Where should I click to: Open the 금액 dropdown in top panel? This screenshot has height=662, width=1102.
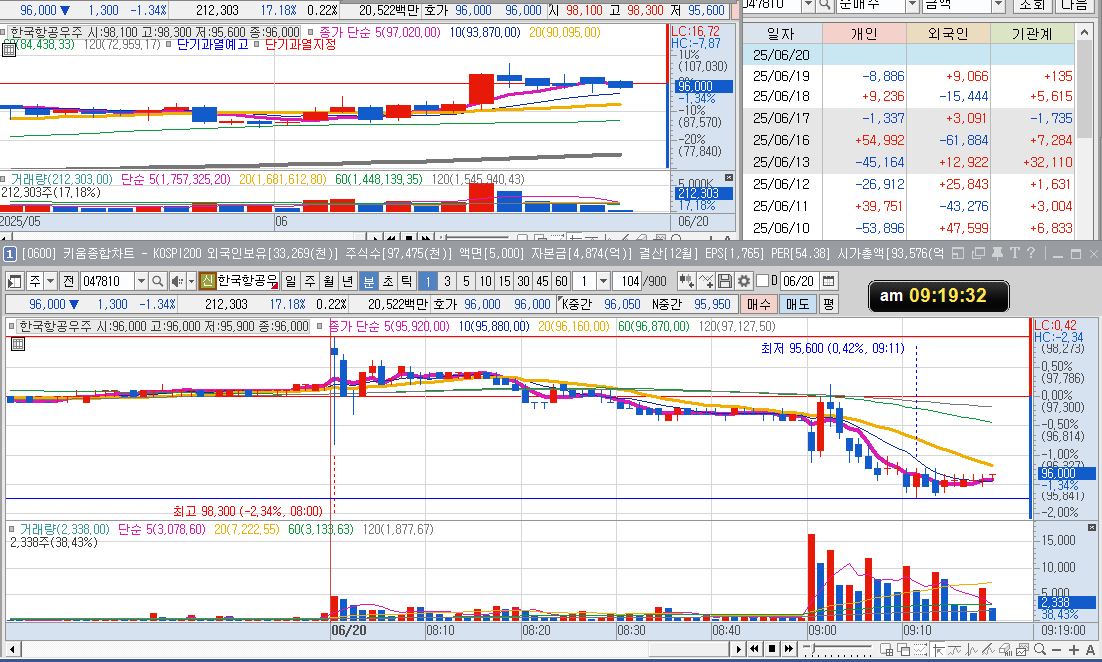click(997, 6)
